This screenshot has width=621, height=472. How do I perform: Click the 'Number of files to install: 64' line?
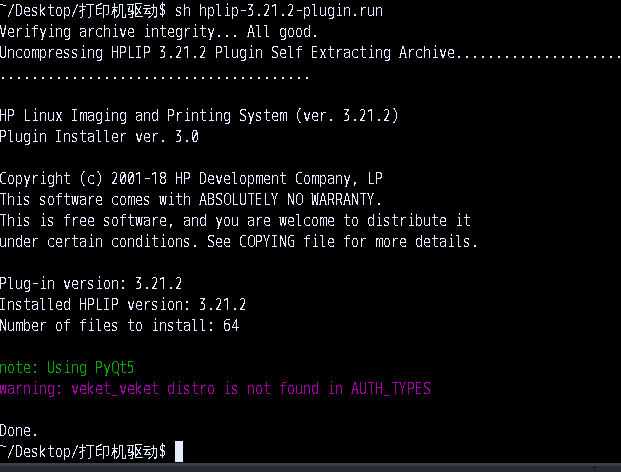119,325
